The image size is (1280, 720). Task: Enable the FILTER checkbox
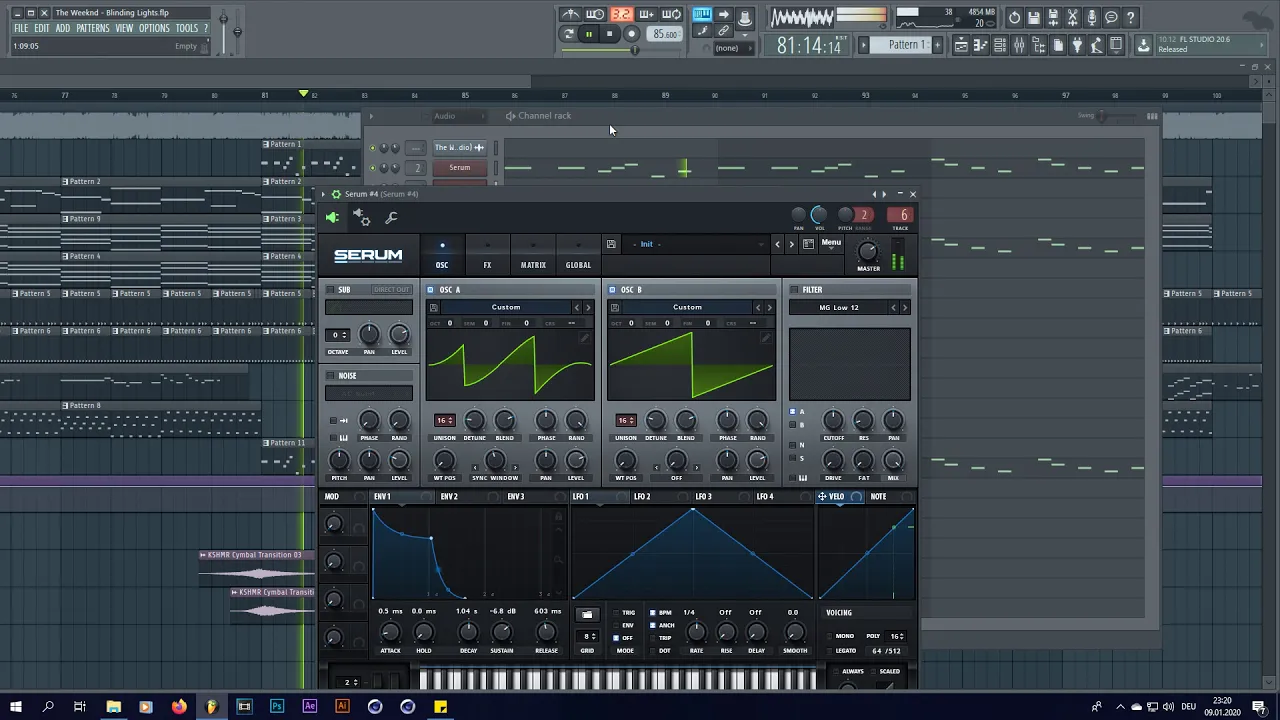click(794, 290)
